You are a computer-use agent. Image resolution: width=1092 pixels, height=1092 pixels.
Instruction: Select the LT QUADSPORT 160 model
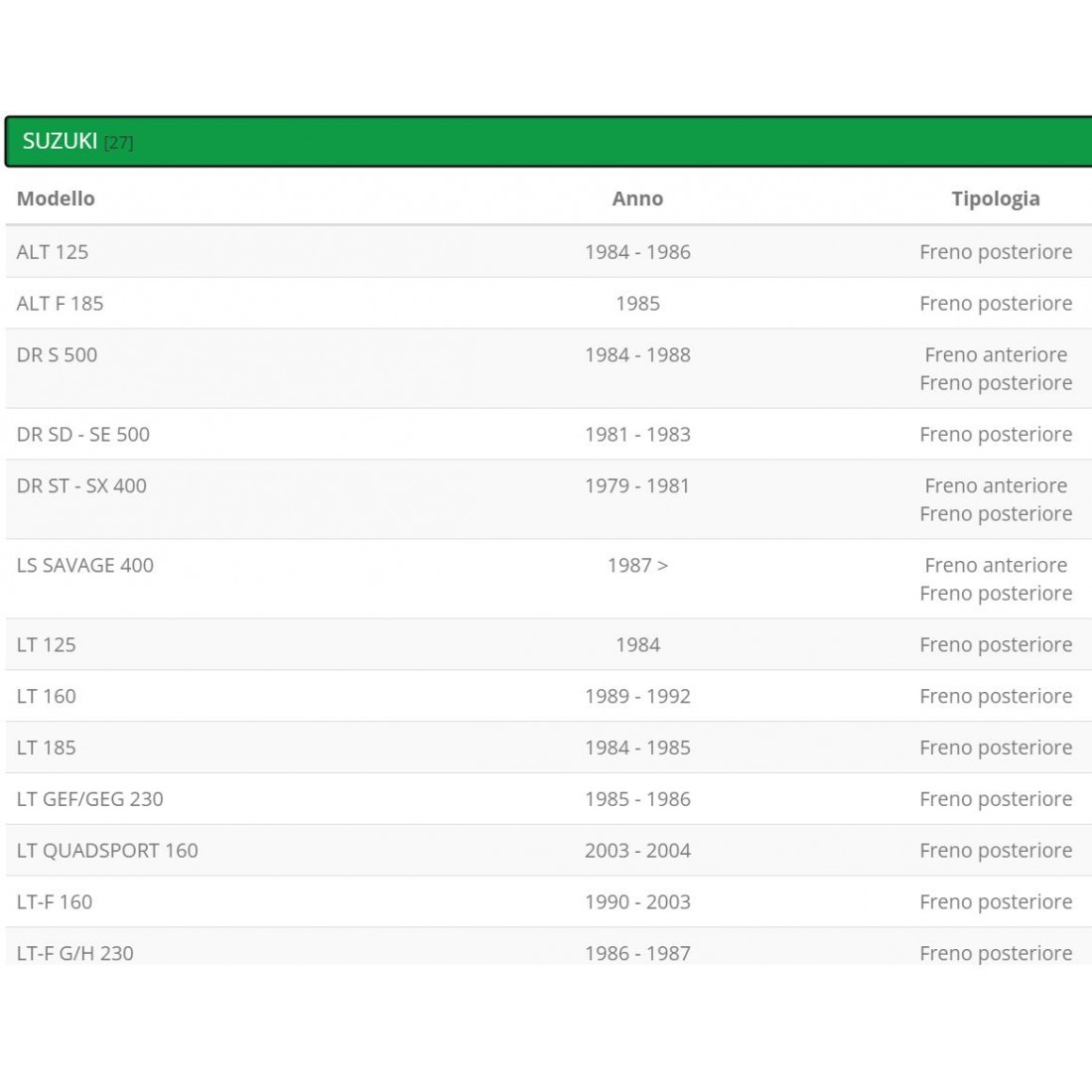(107, 851)
